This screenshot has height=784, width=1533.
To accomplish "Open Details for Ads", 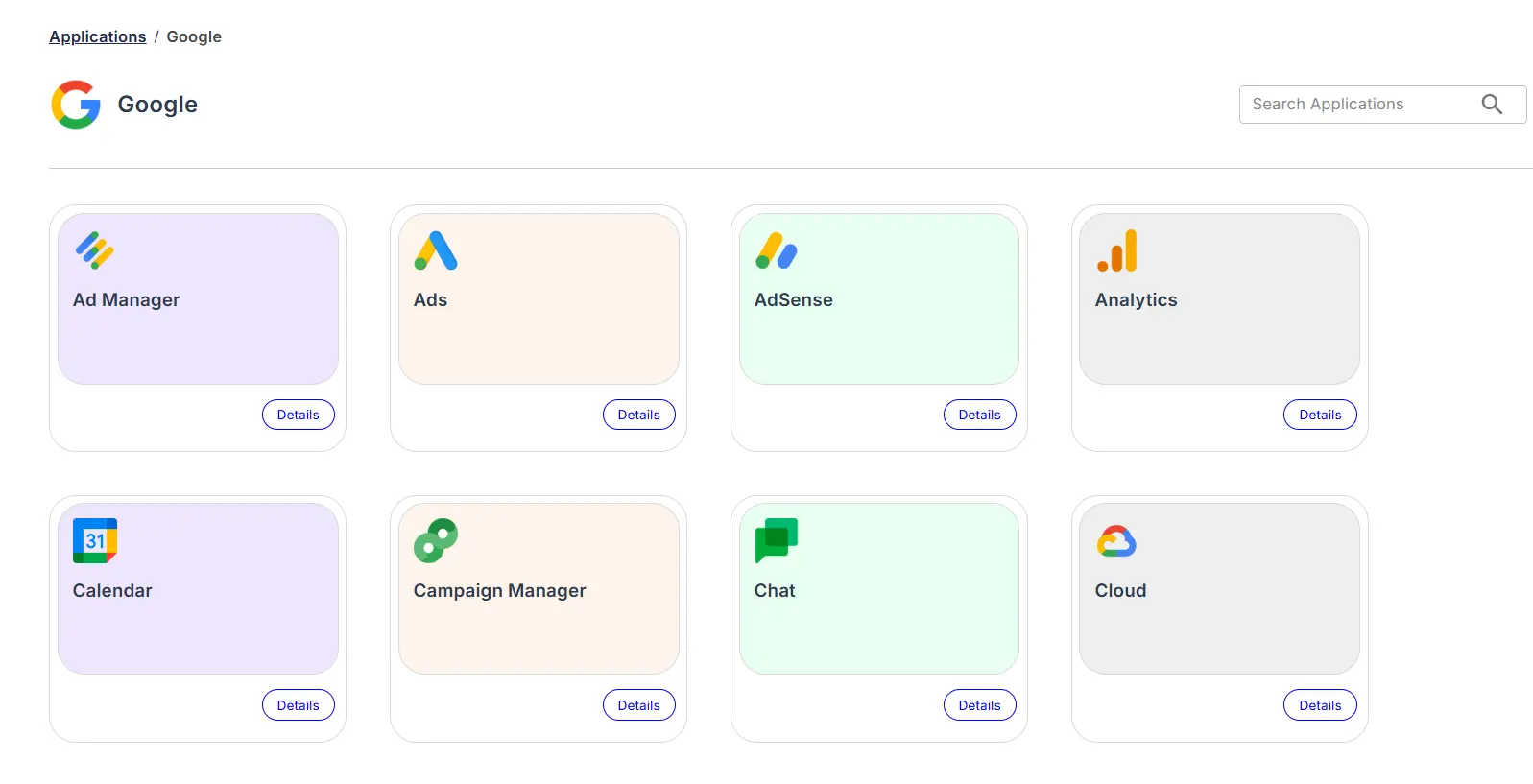I will click(x=639, y=415).
